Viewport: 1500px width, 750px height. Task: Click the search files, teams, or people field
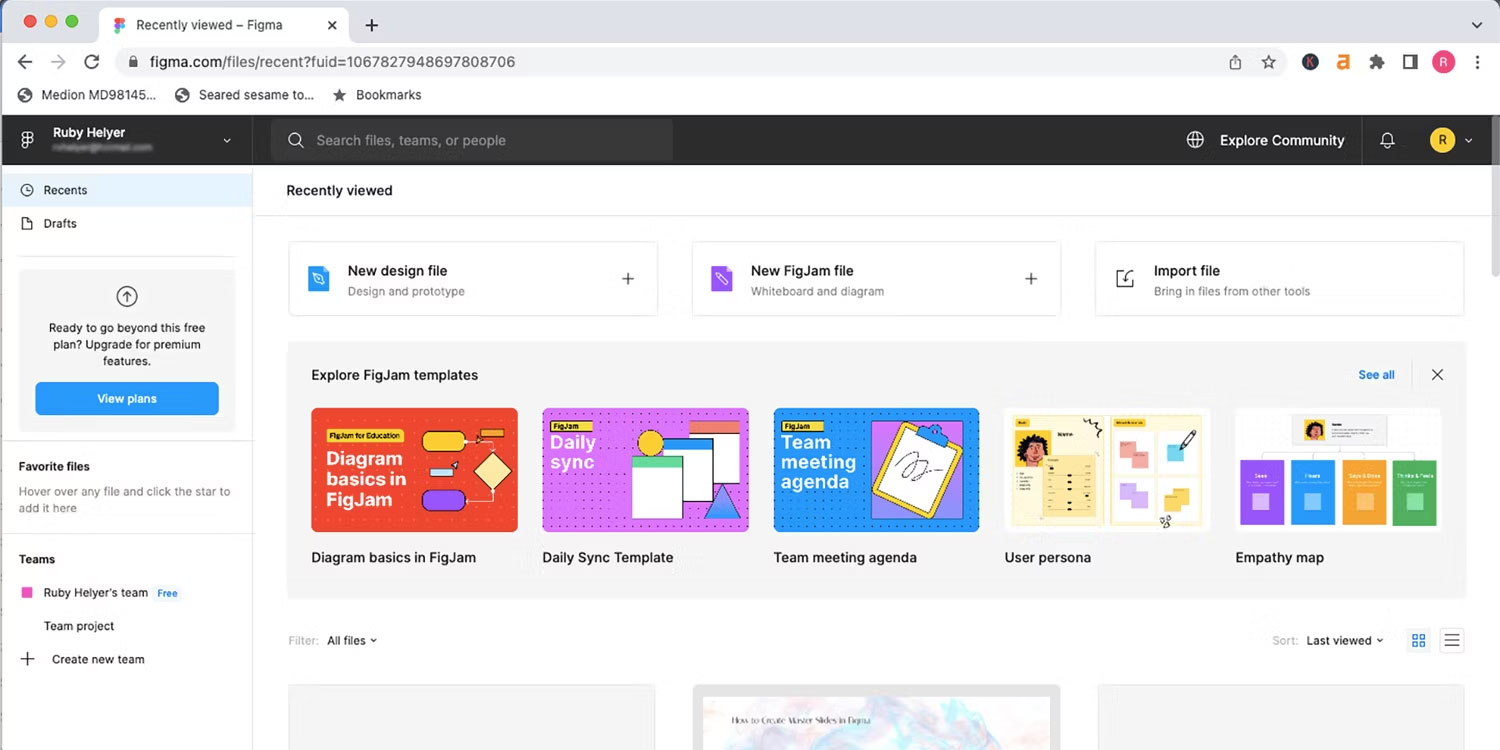[472, 141]
